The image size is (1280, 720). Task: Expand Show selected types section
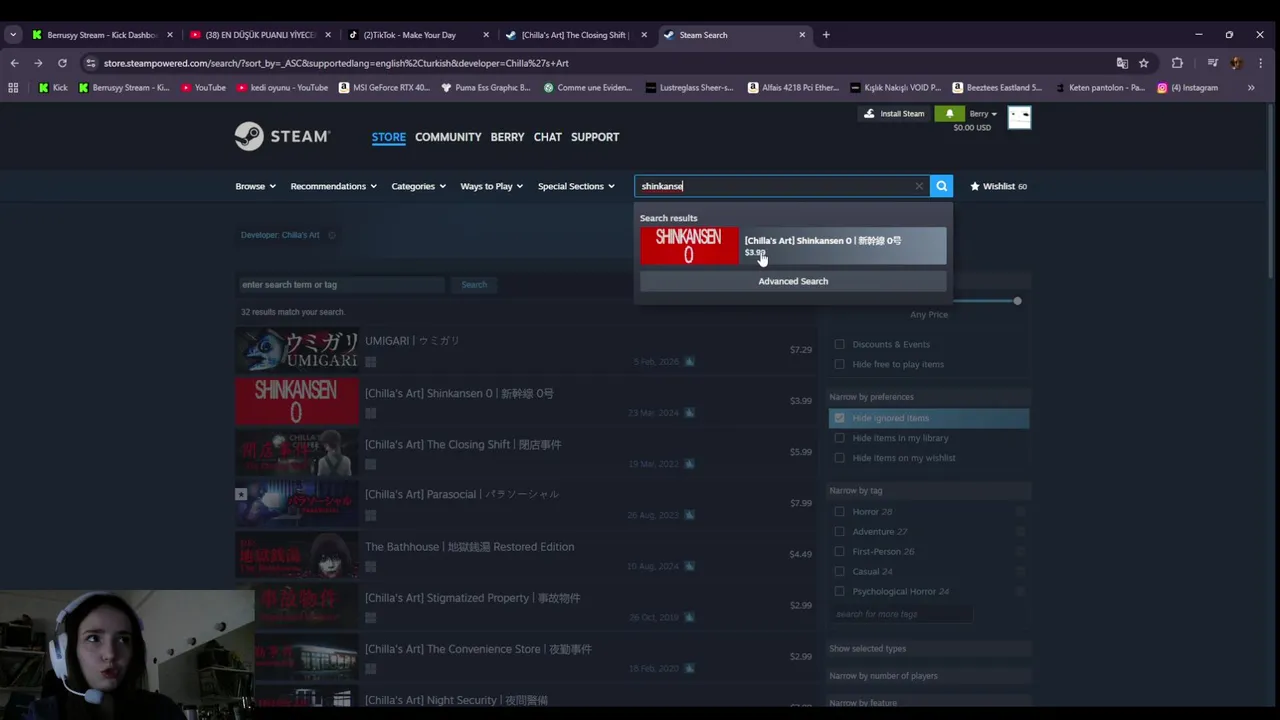pos(928,649)
